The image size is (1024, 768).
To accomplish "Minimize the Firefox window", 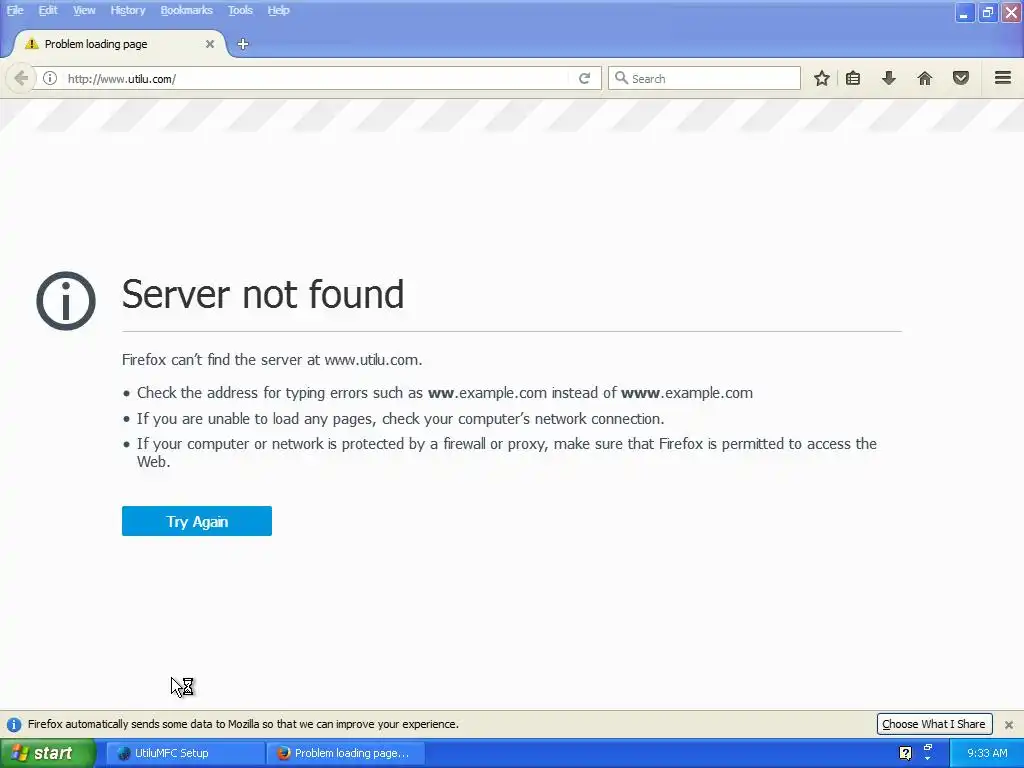I will coord(964,12).
